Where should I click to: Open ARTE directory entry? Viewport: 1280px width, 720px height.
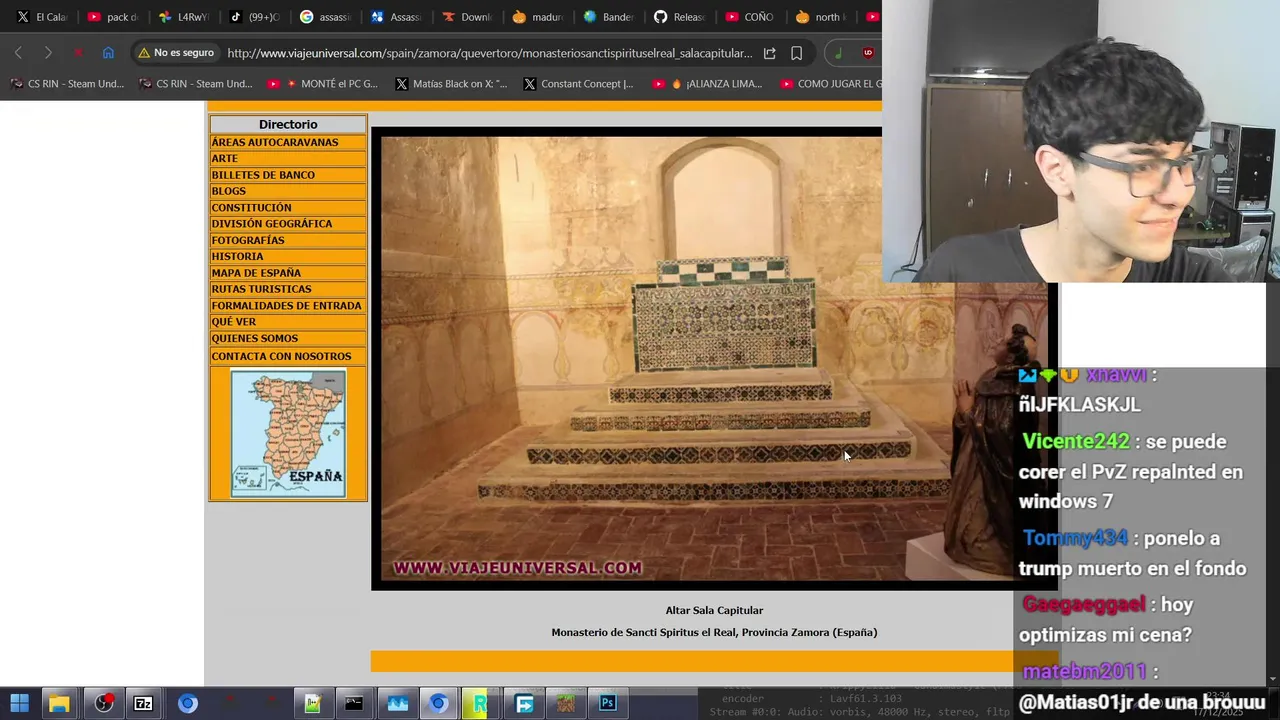tap(287, 158)
